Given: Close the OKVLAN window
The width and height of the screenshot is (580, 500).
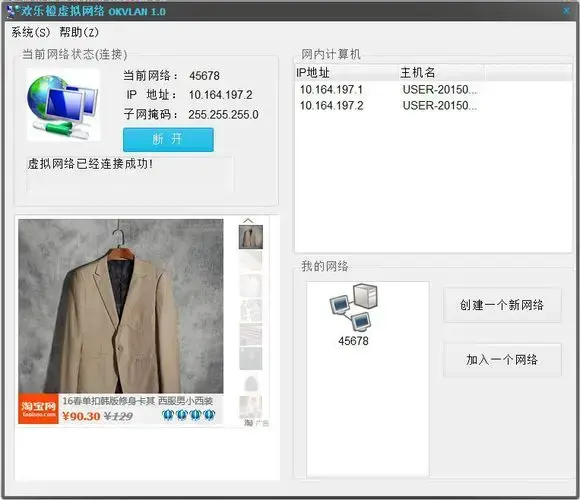Looking at the screenshot, I should [x=566, y=11].
